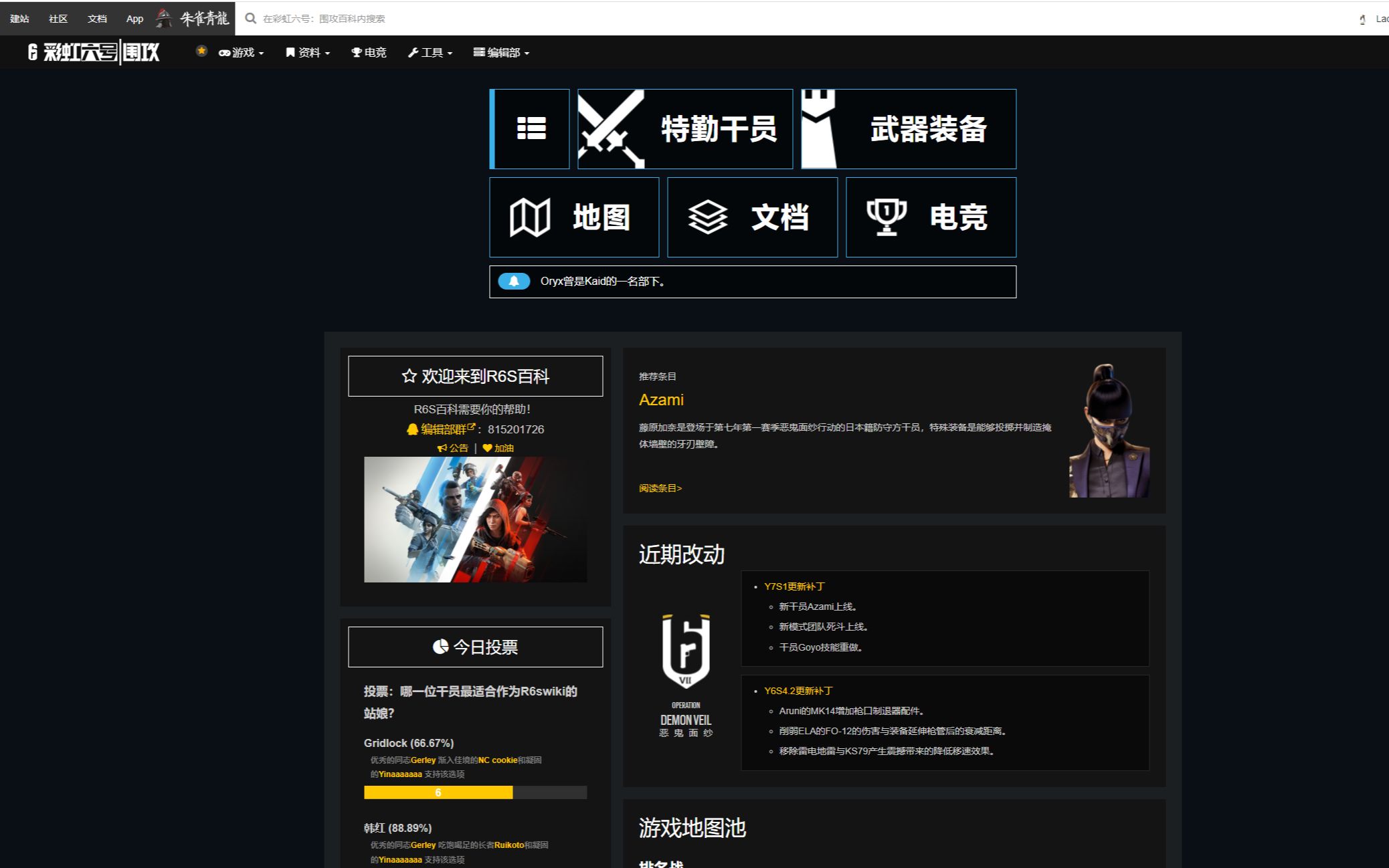Click the Rainbow Six operators artwork image
Viewport: 1389px width, 868px height.
point(475,520)
